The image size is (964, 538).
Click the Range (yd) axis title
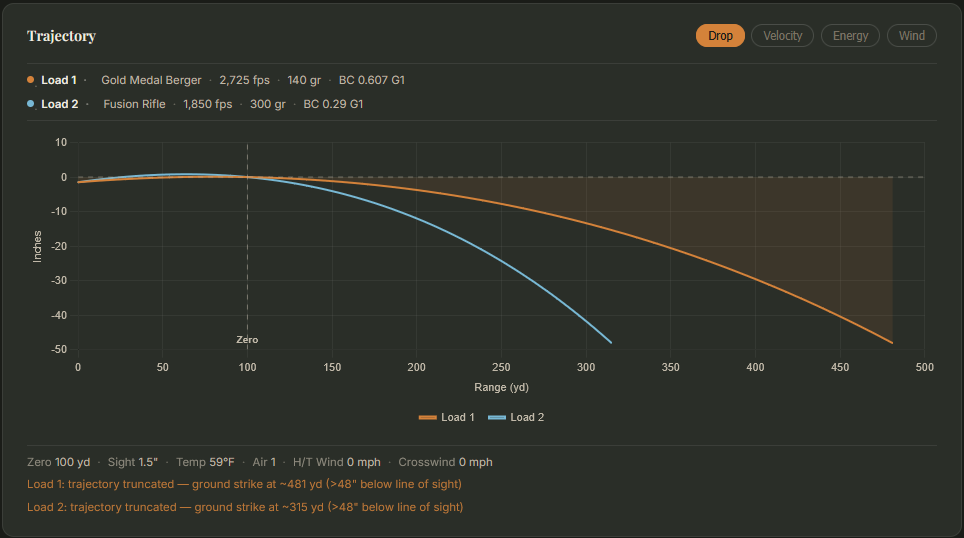point(501,387)
